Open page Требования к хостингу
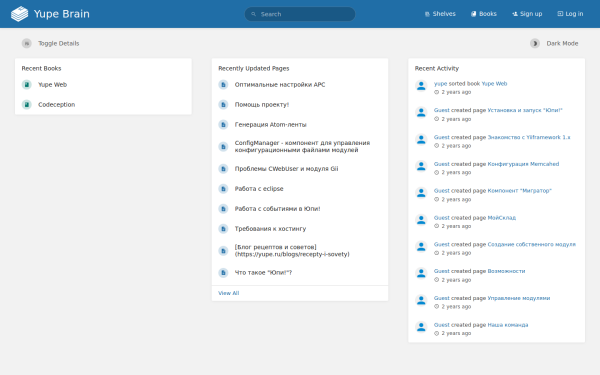The width and height of the screenshot is (600, 375). tap(271, 228)
